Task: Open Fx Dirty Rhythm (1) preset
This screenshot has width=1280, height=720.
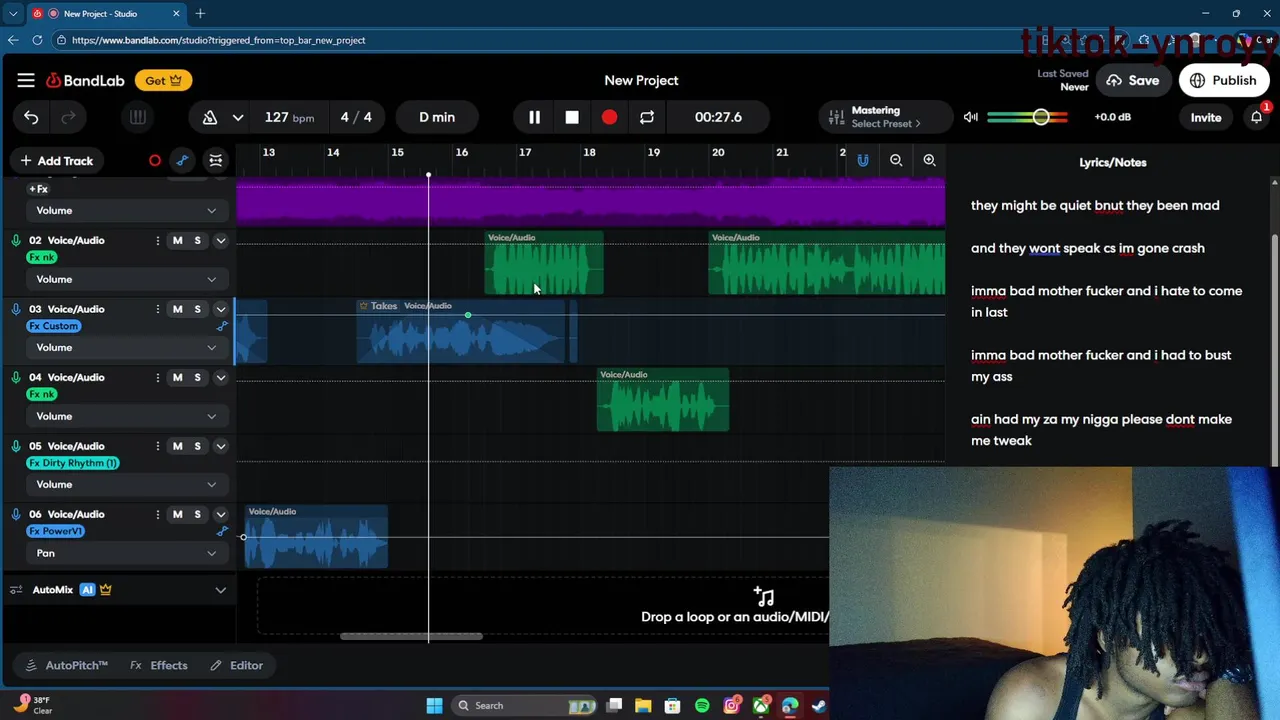Action: coord(74,463)
